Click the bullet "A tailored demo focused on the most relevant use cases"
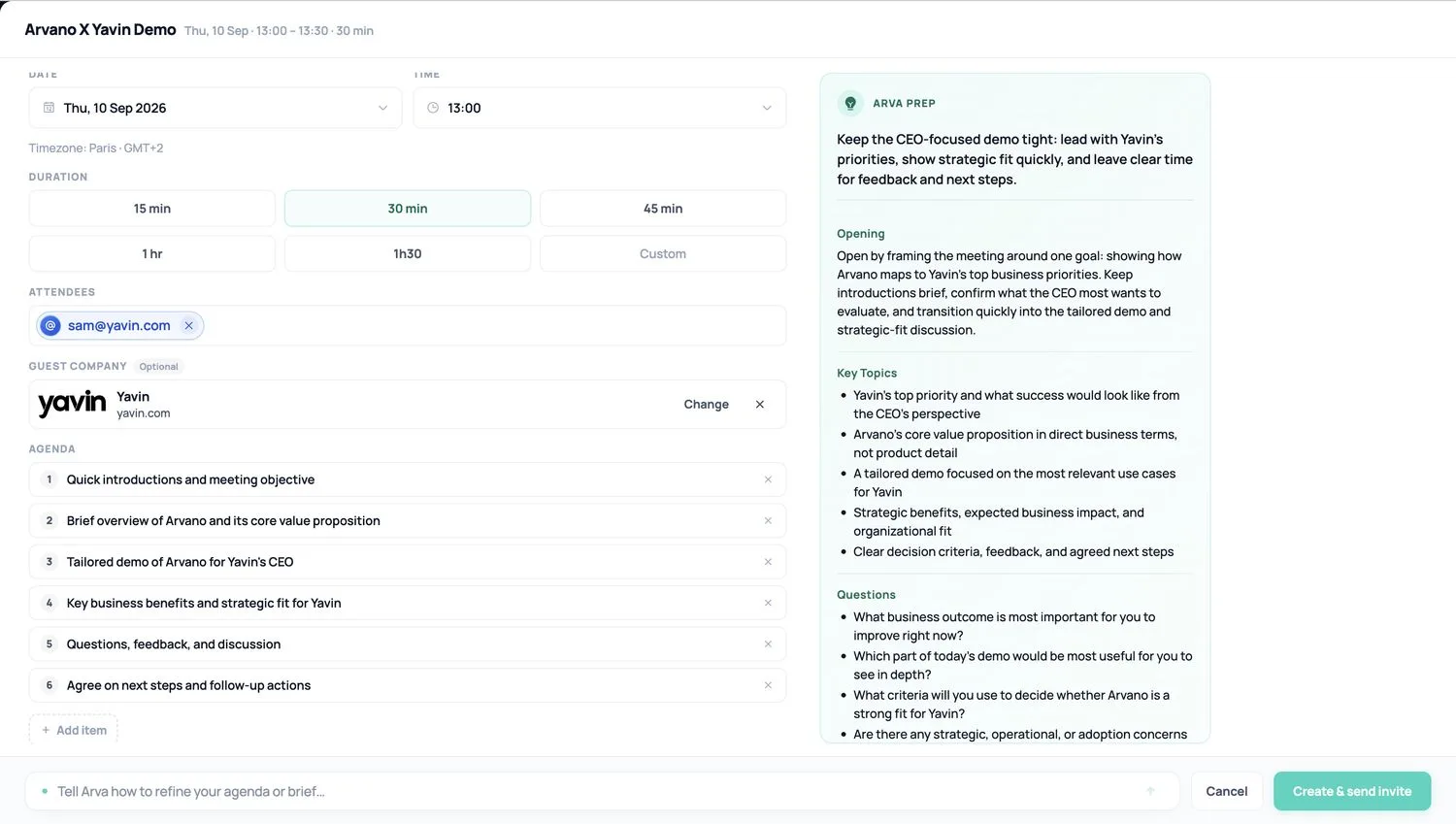This screenshot has width=1456, height=824. (1014, 482)
